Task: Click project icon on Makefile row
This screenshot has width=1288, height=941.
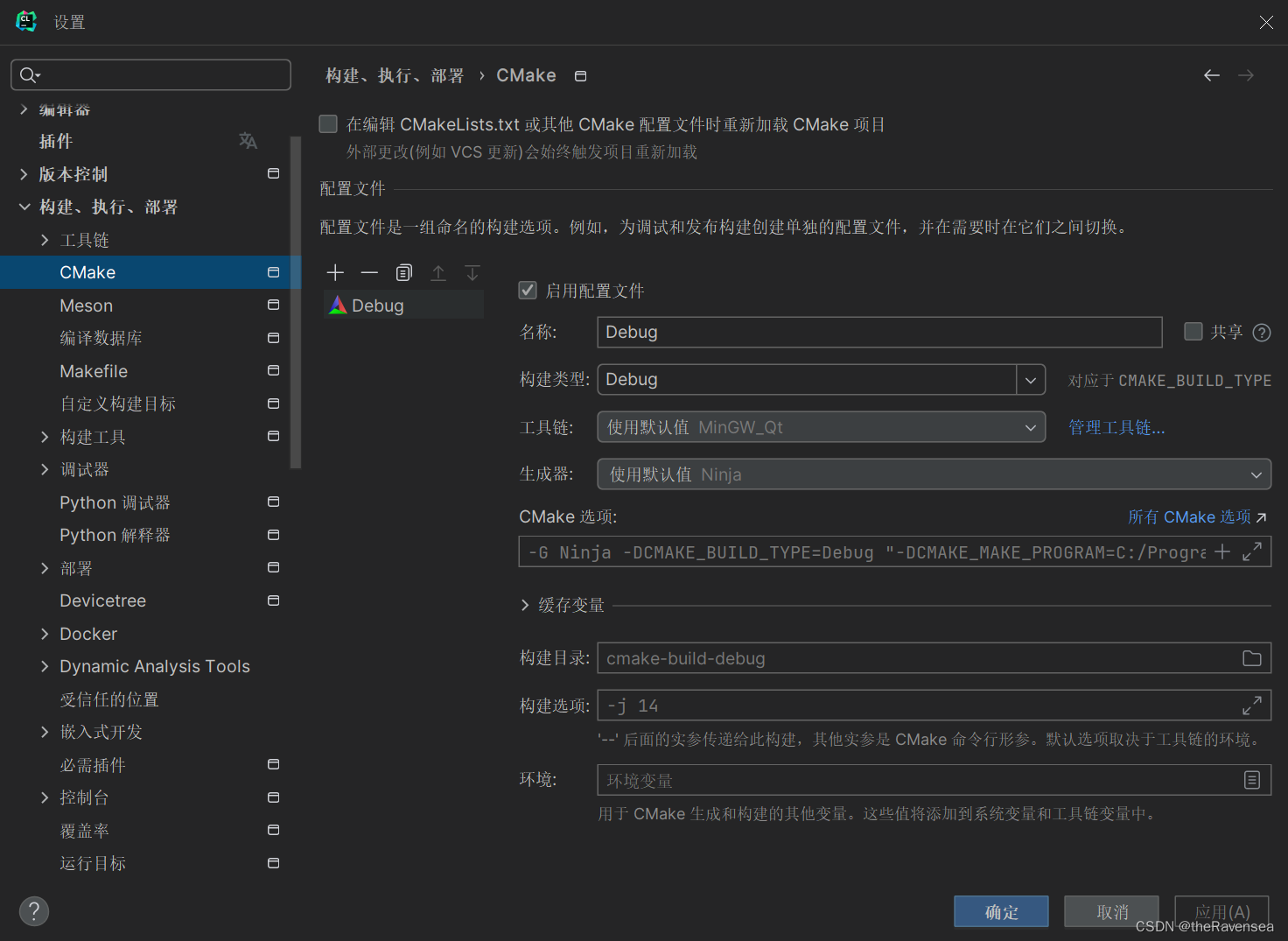Action: (273, 370)
